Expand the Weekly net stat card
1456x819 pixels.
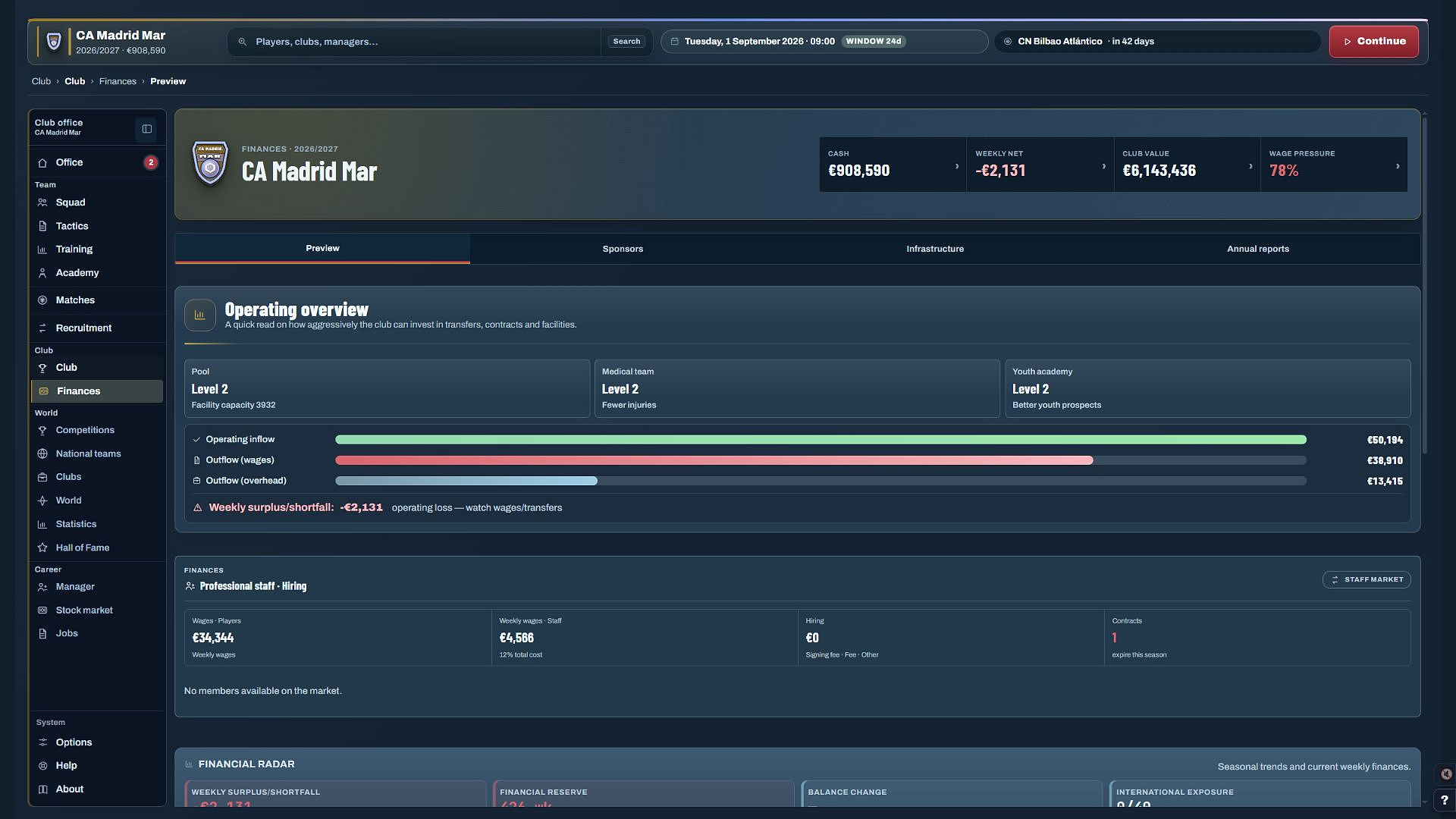1040,165
